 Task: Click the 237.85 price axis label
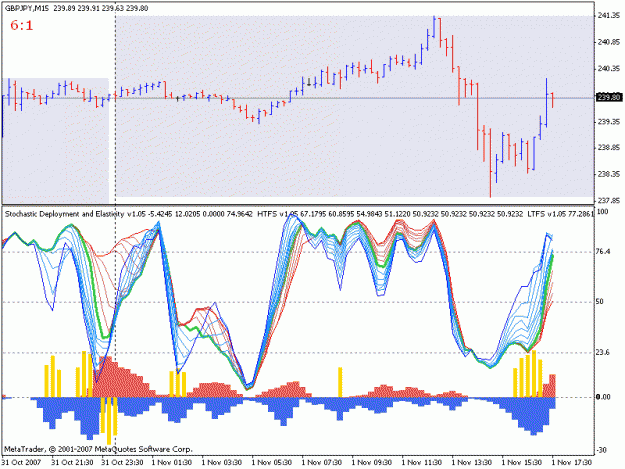[x=609, y=200]
